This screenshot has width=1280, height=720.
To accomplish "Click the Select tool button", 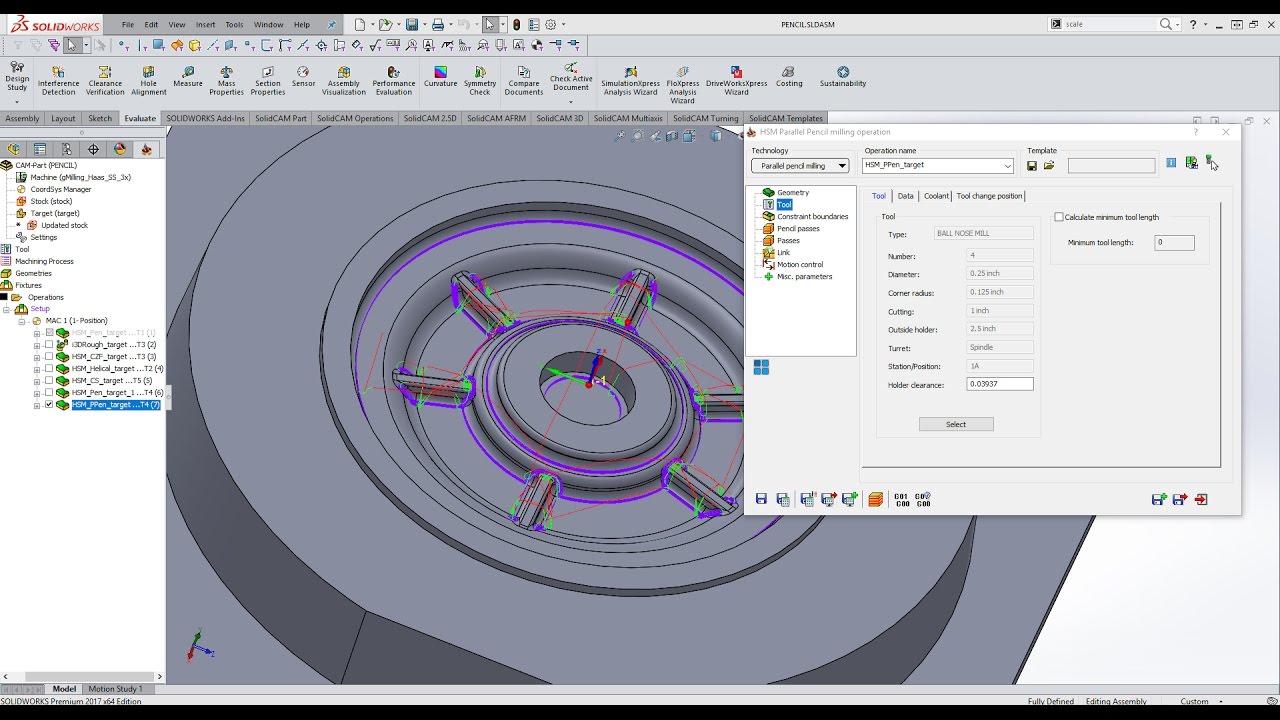I will pyautogui.click(x=956, y=424).
